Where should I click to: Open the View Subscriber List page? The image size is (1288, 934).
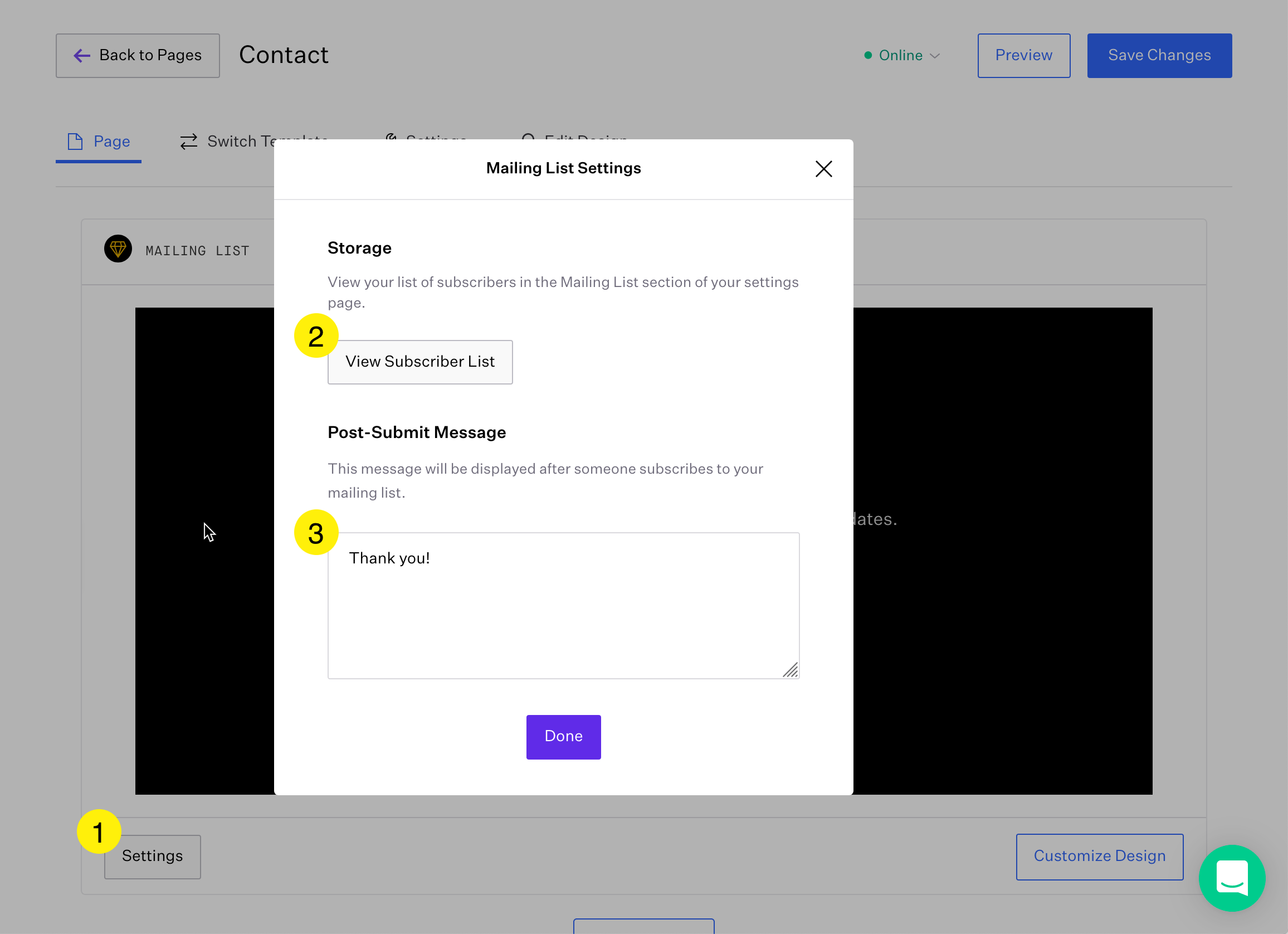(419, 362)
